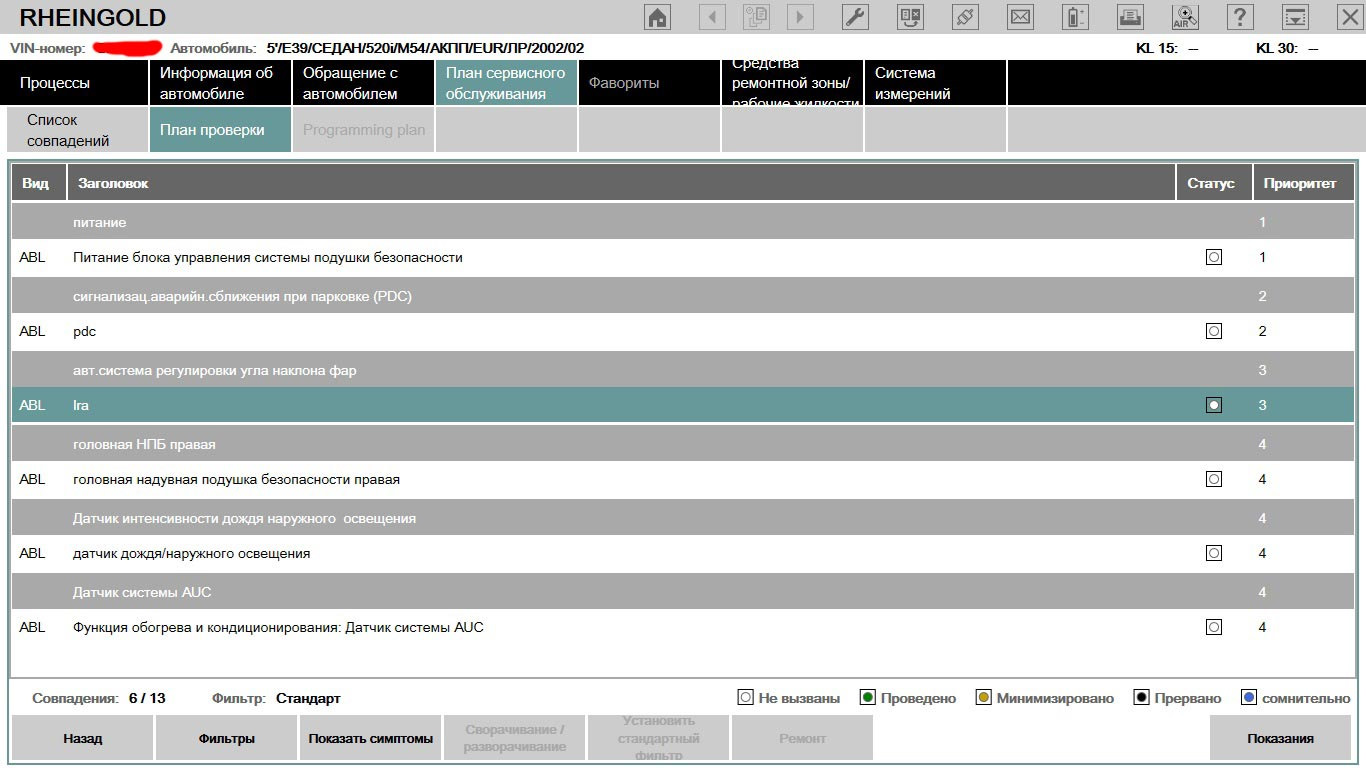Click the yellow Минимизировано legend indicator
The width and height of the screenshot is (1366, 768).
[983, 698]
